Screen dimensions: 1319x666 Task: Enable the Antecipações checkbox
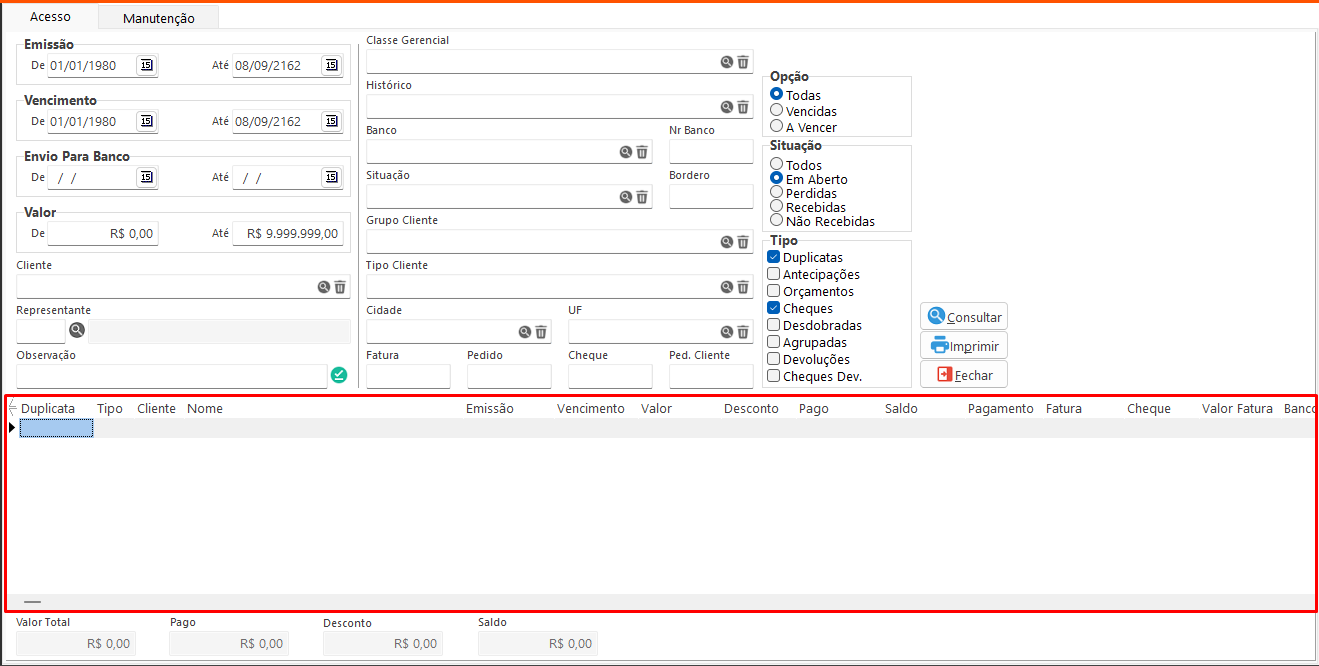774,274
